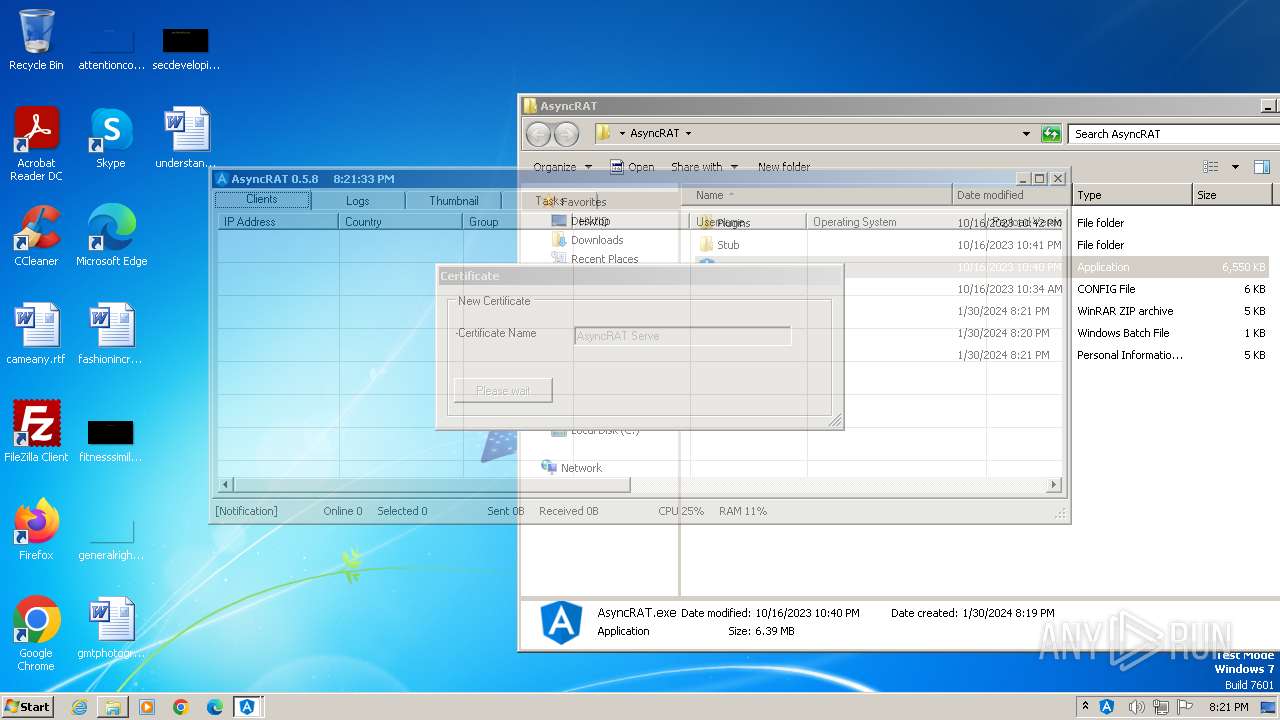Open the understan document icon
The height and width of the screenshot is (720, 1280).
pyautogui.click(x=186, y=138)
